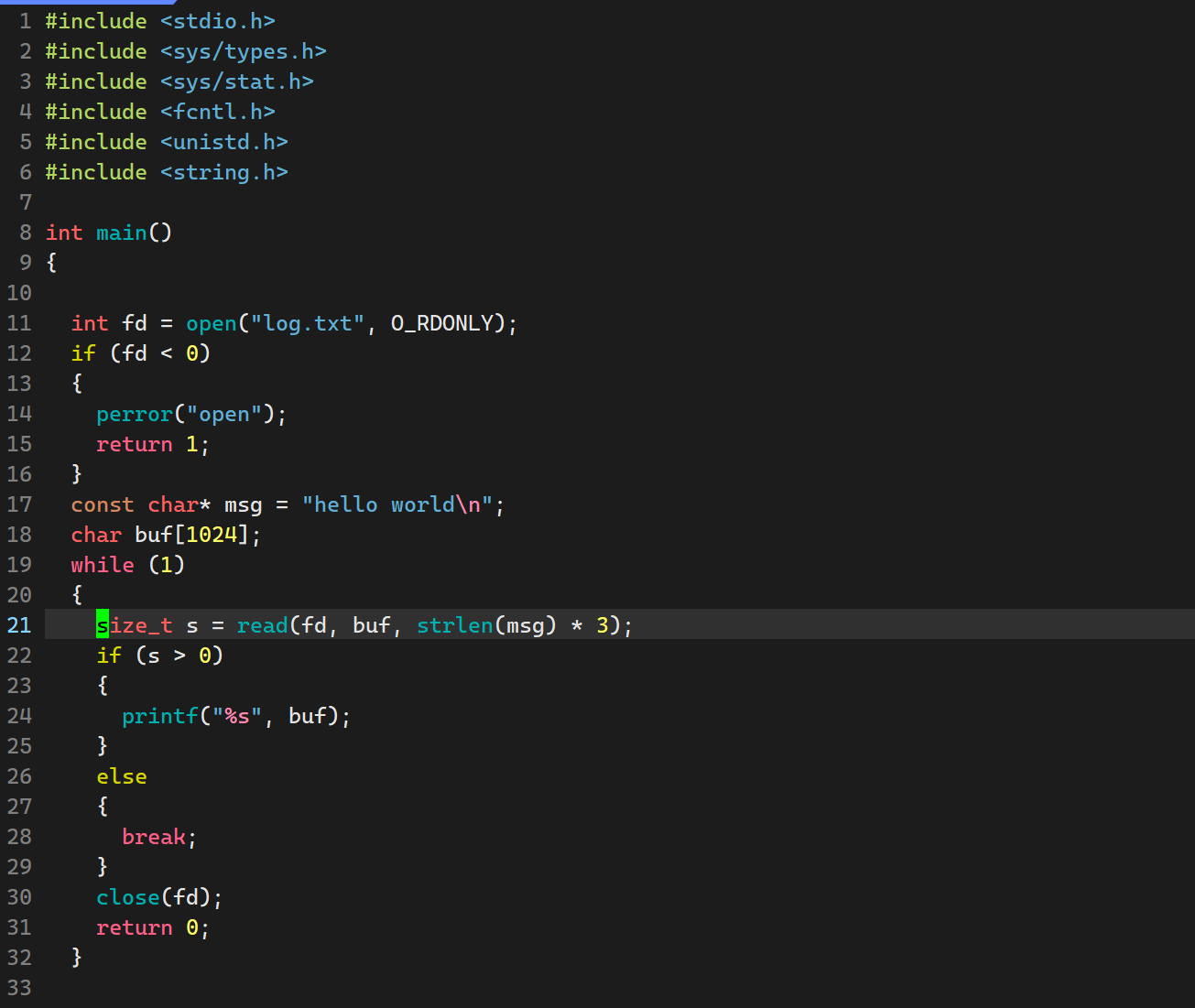This screenshot has width=1195, height=1008.
Task: Click the sys/stat.h header name
Action: (x=237, y=81)
